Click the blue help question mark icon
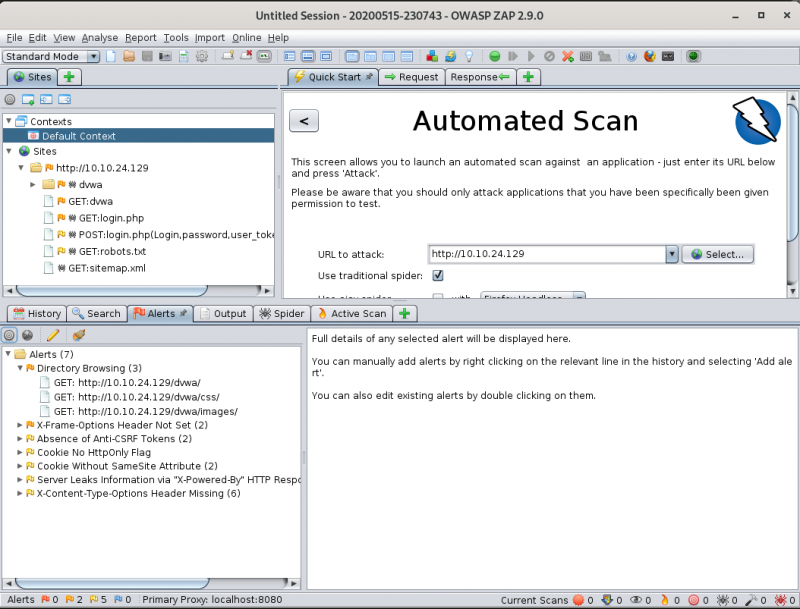This screenshot has height=609, width=800. point(631,57)
